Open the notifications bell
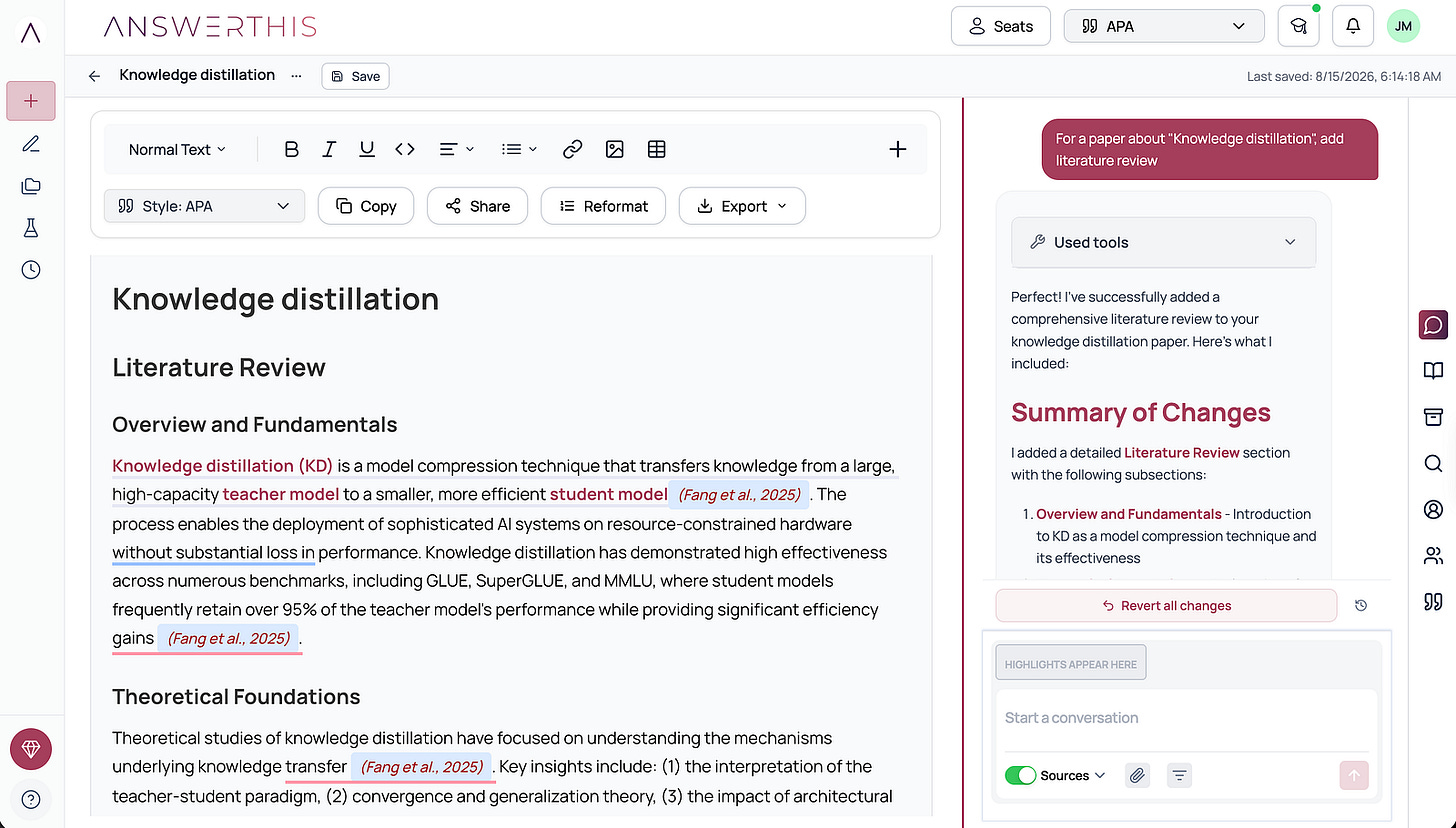The height and width of the screenshot is (828, 1456). point(1353,27)
